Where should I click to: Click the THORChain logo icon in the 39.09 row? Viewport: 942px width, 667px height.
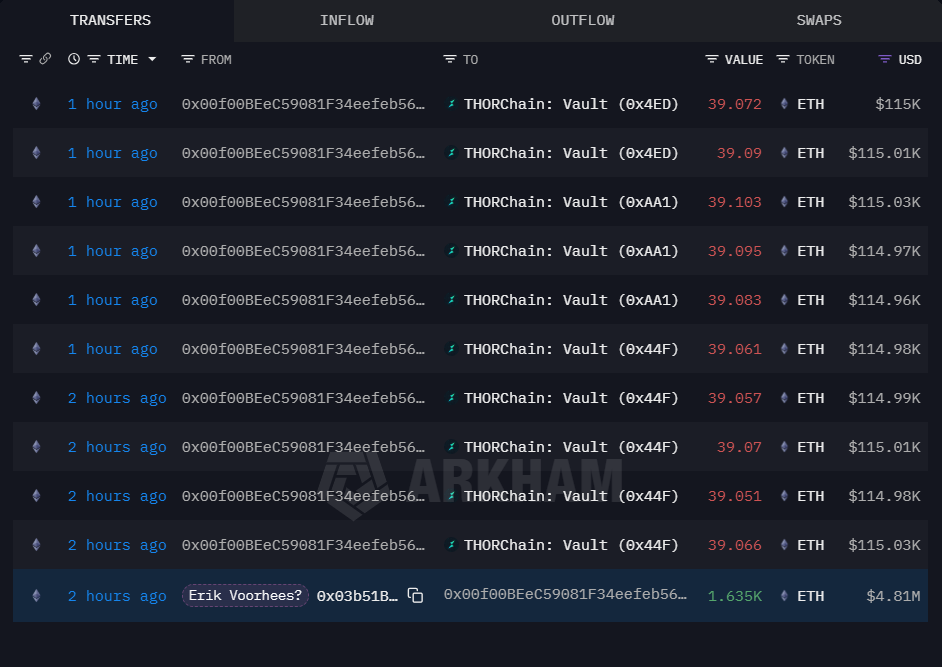[x=452, y=153]
